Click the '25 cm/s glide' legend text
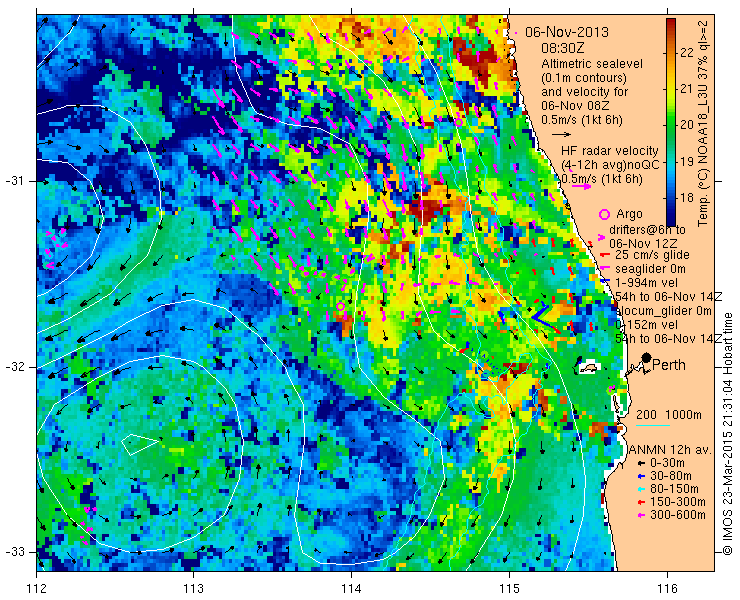This screenshot has height=600, width=740. pos(653,255)
